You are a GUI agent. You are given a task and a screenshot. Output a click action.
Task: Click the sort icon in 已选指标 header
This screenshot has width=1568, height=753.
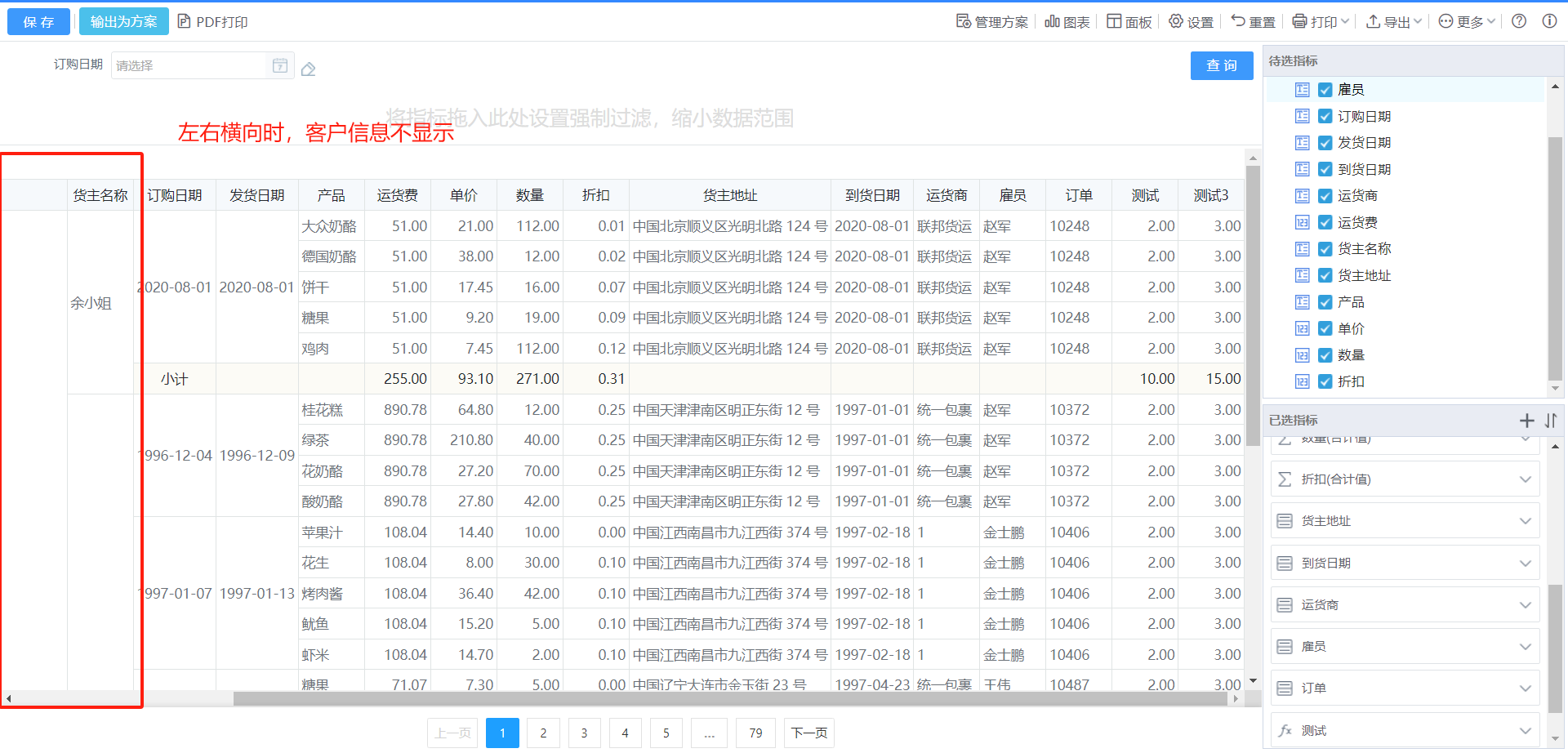pos(1551,421)
